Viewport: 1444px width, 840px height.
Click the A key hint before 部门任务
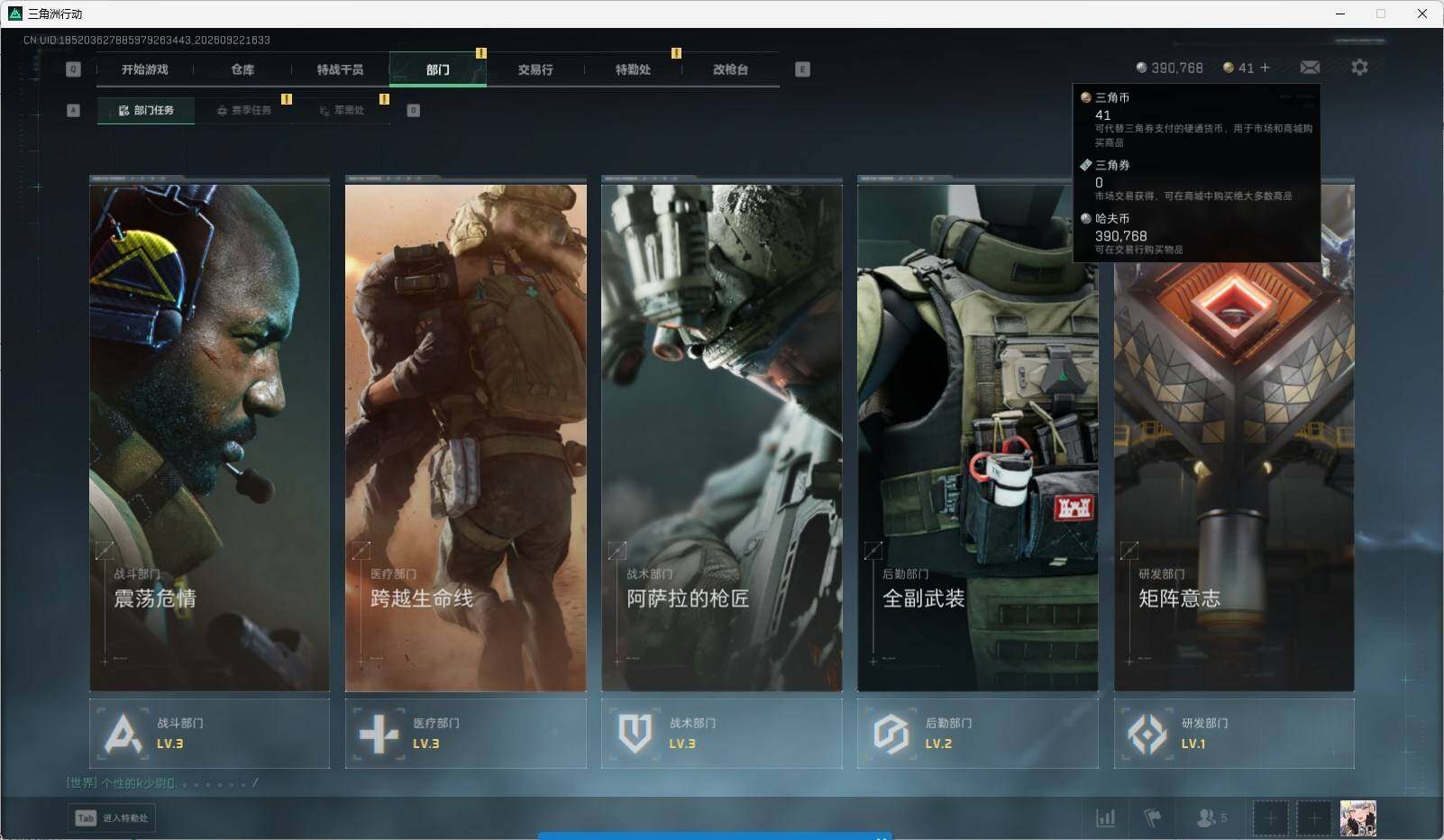pyautogui.click(x=74, y=111)
